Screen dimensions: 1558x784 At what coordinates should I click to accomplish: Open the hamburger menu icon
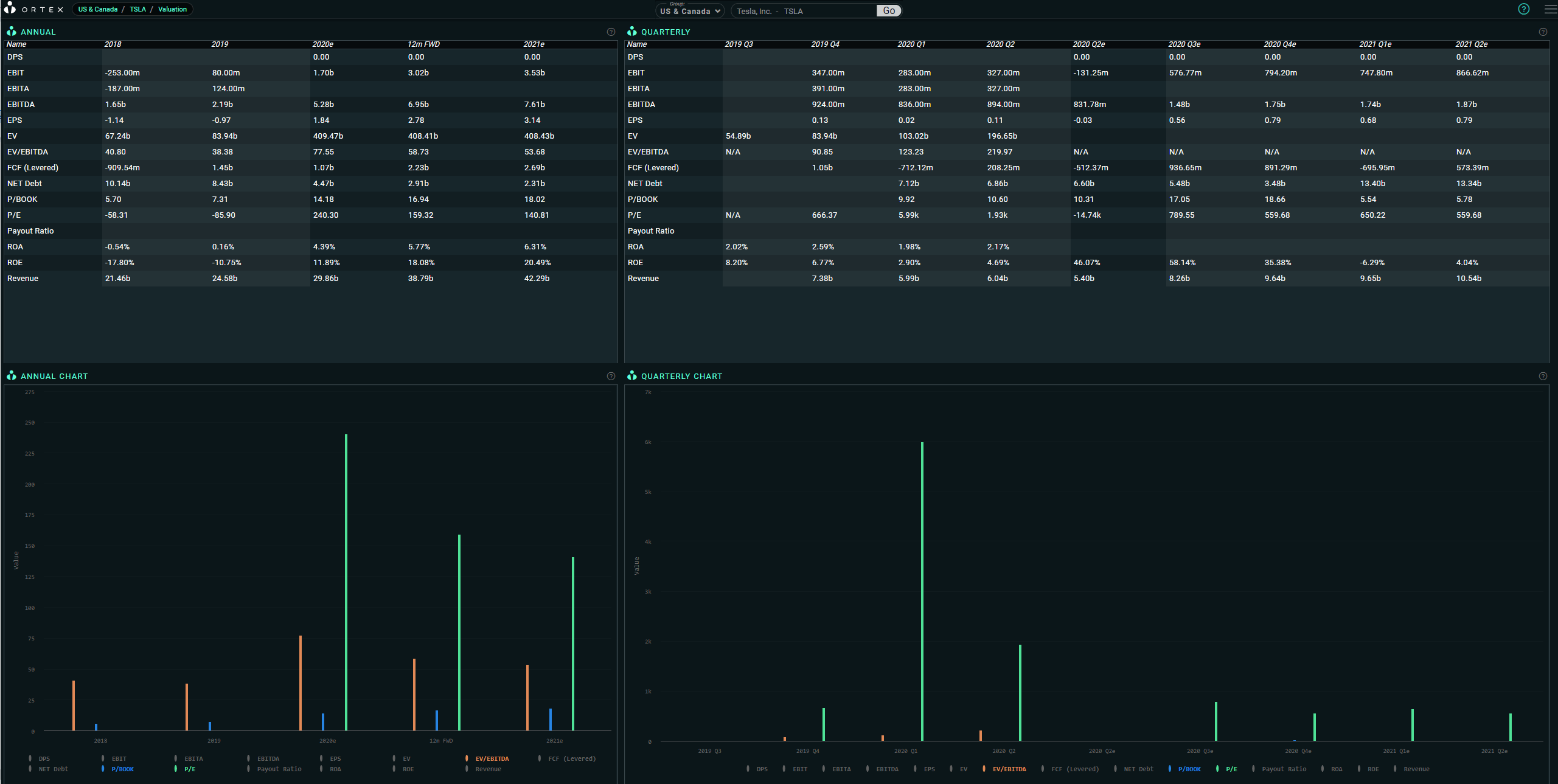[1549, 9]
